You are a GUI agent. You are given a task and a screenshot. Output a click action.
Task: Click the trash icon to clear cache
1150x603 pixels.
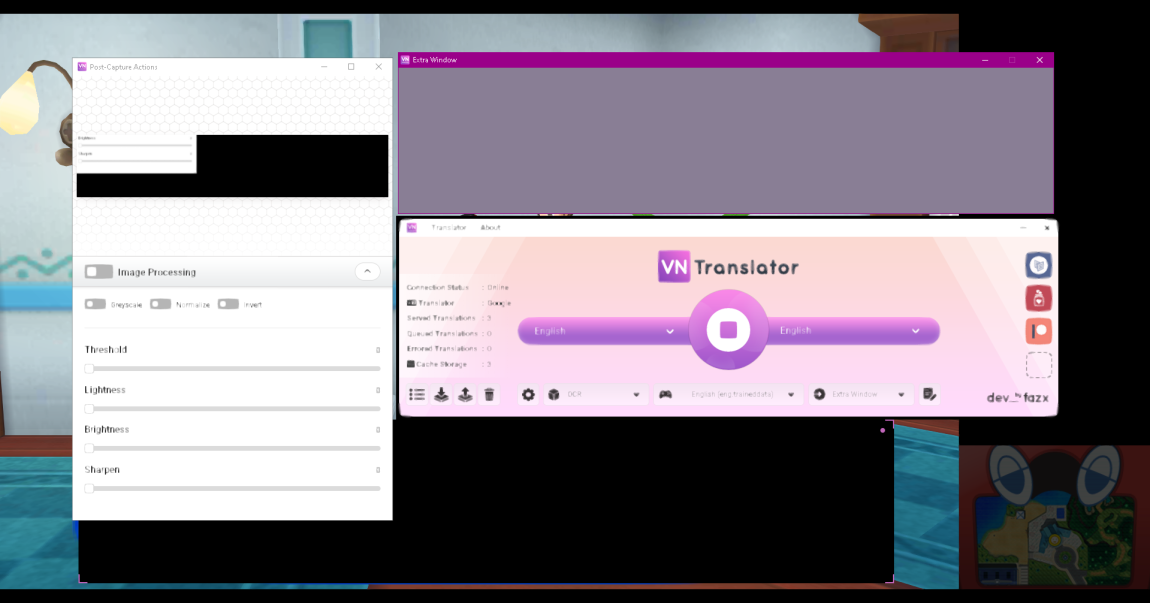point(489,395)
